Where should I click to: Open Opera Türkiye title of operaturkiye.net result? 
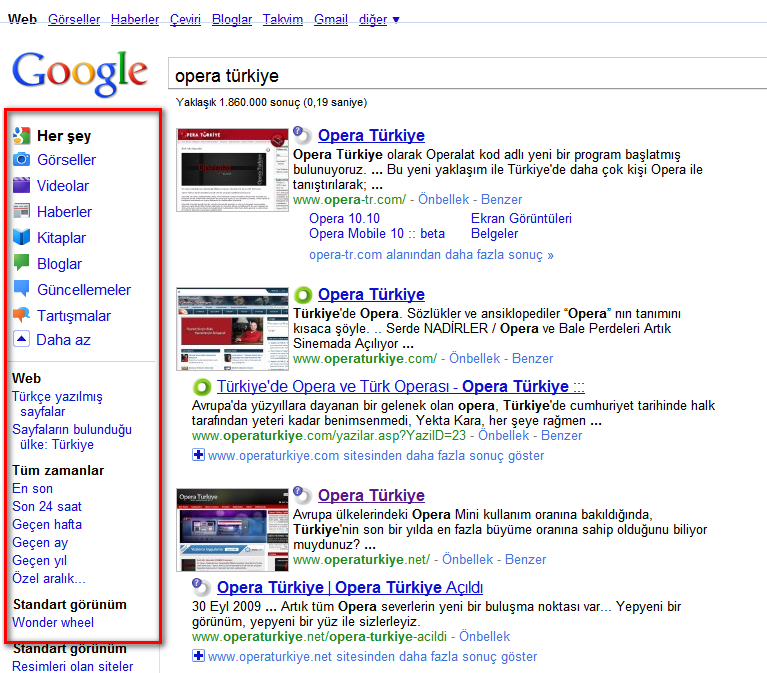[371, 495]
